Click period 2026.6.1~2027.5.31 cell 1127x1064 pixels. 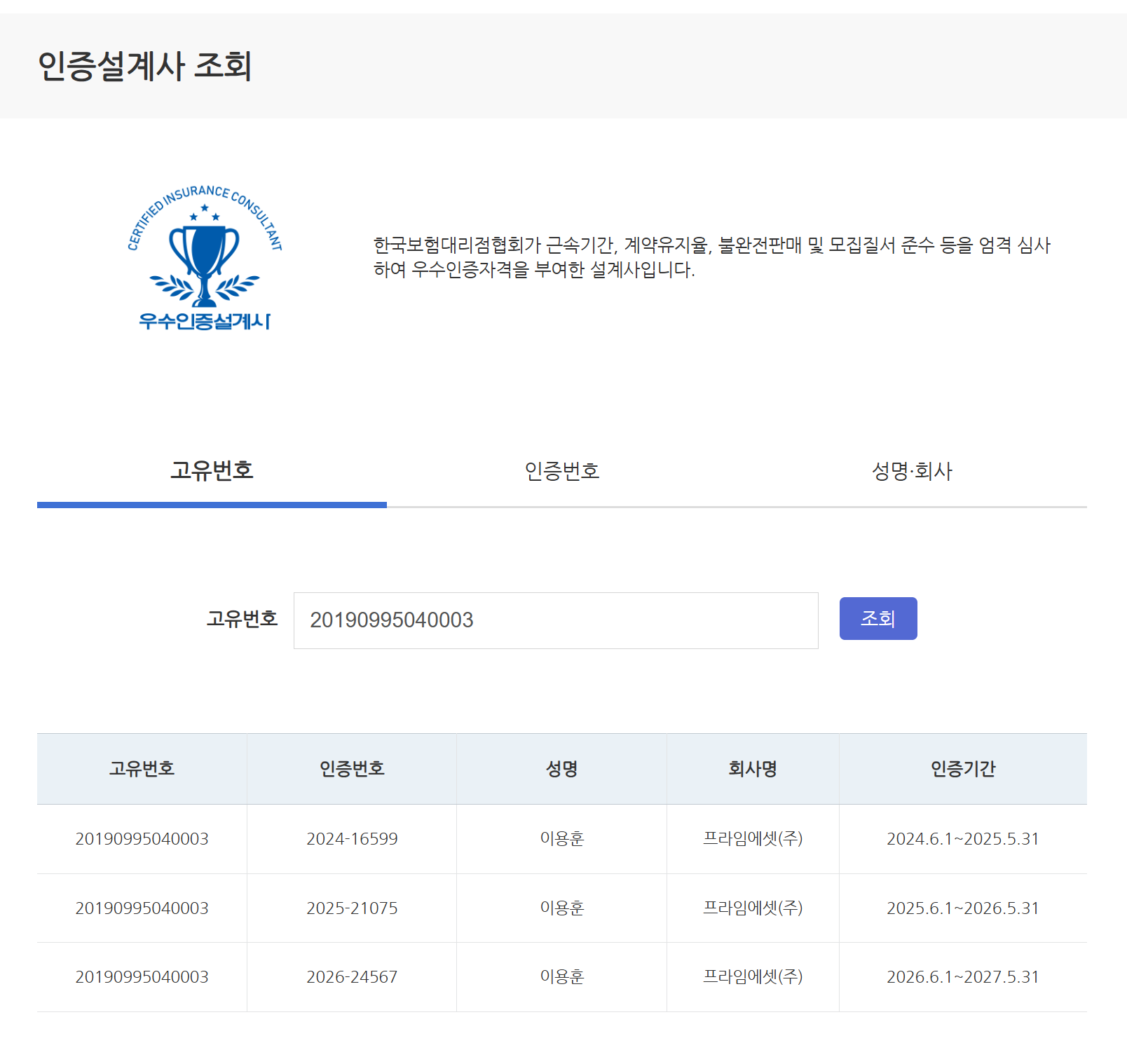tap(963, 977)
